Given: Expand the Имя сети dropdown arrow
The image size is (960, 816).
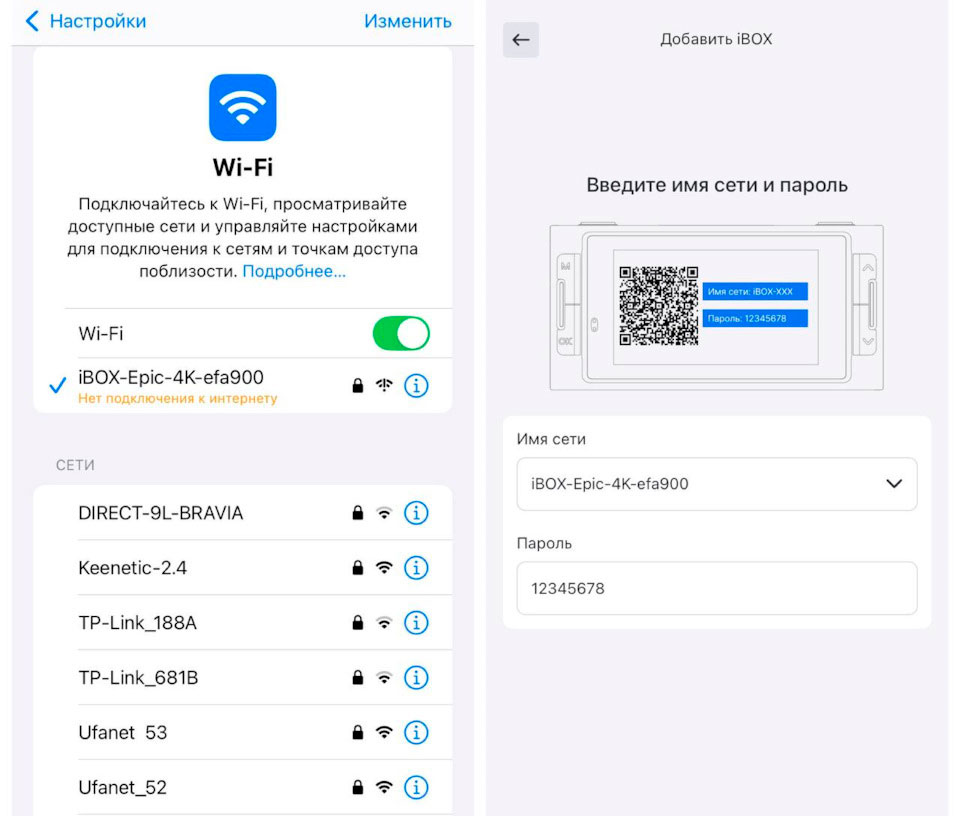Looking at the screenshot, I should [x=894, y=484].
